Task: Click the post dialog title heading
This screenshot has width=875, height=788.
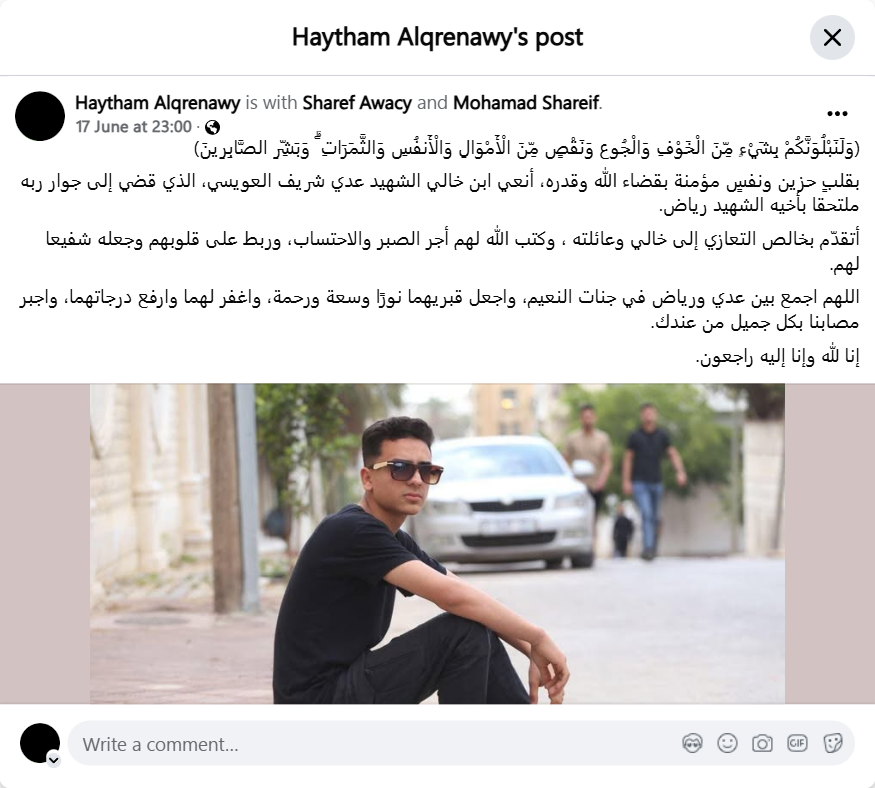Action: click(x=438, y=37)
